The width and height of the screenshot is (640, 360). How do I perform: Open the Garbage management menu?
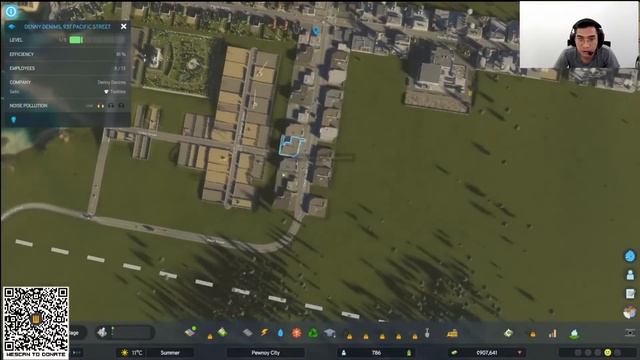(x=313, y=333)
